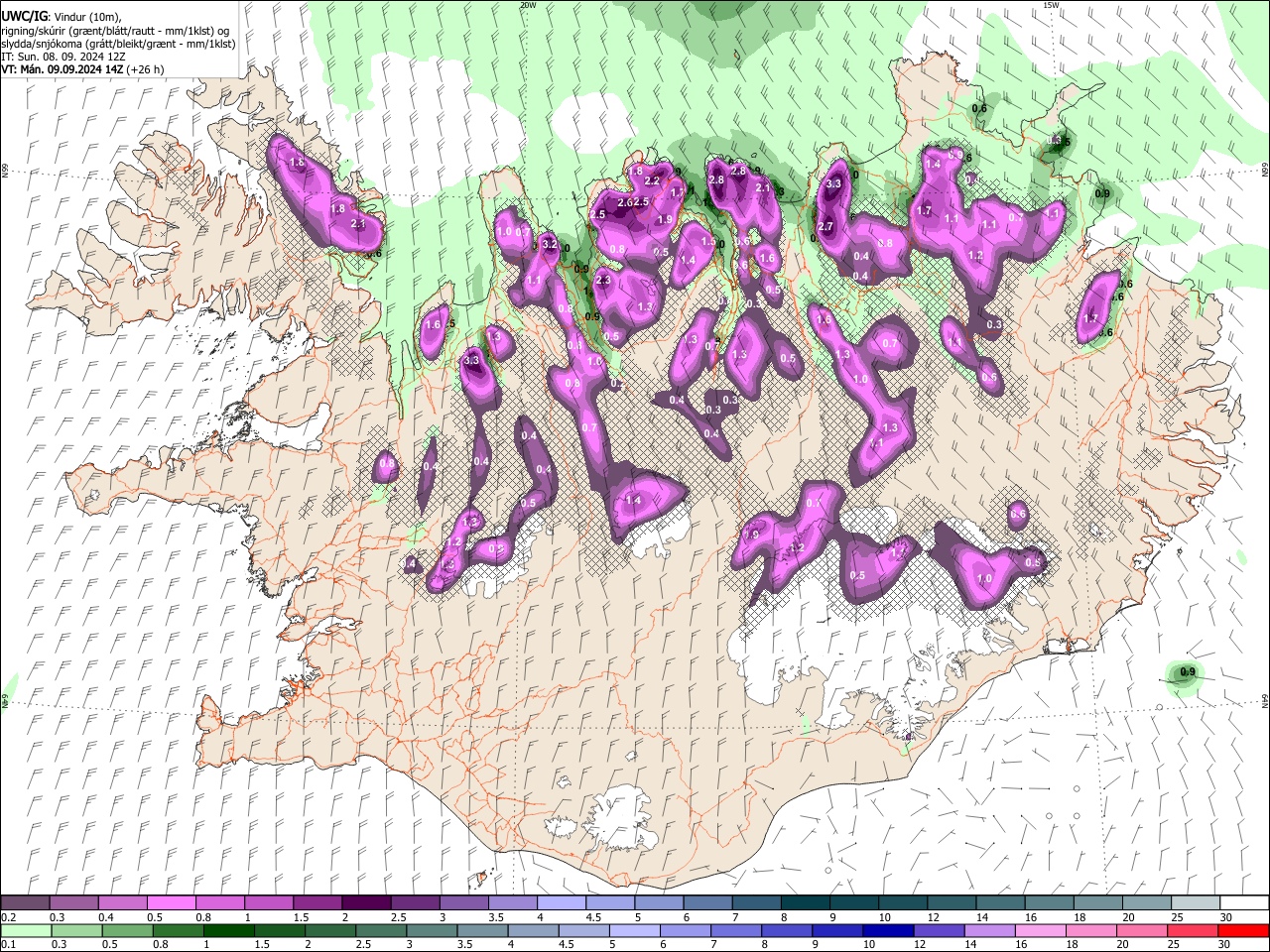Click the '30' label in the lower legend row
This screenshot has width=1270, height=952.
1224,944
